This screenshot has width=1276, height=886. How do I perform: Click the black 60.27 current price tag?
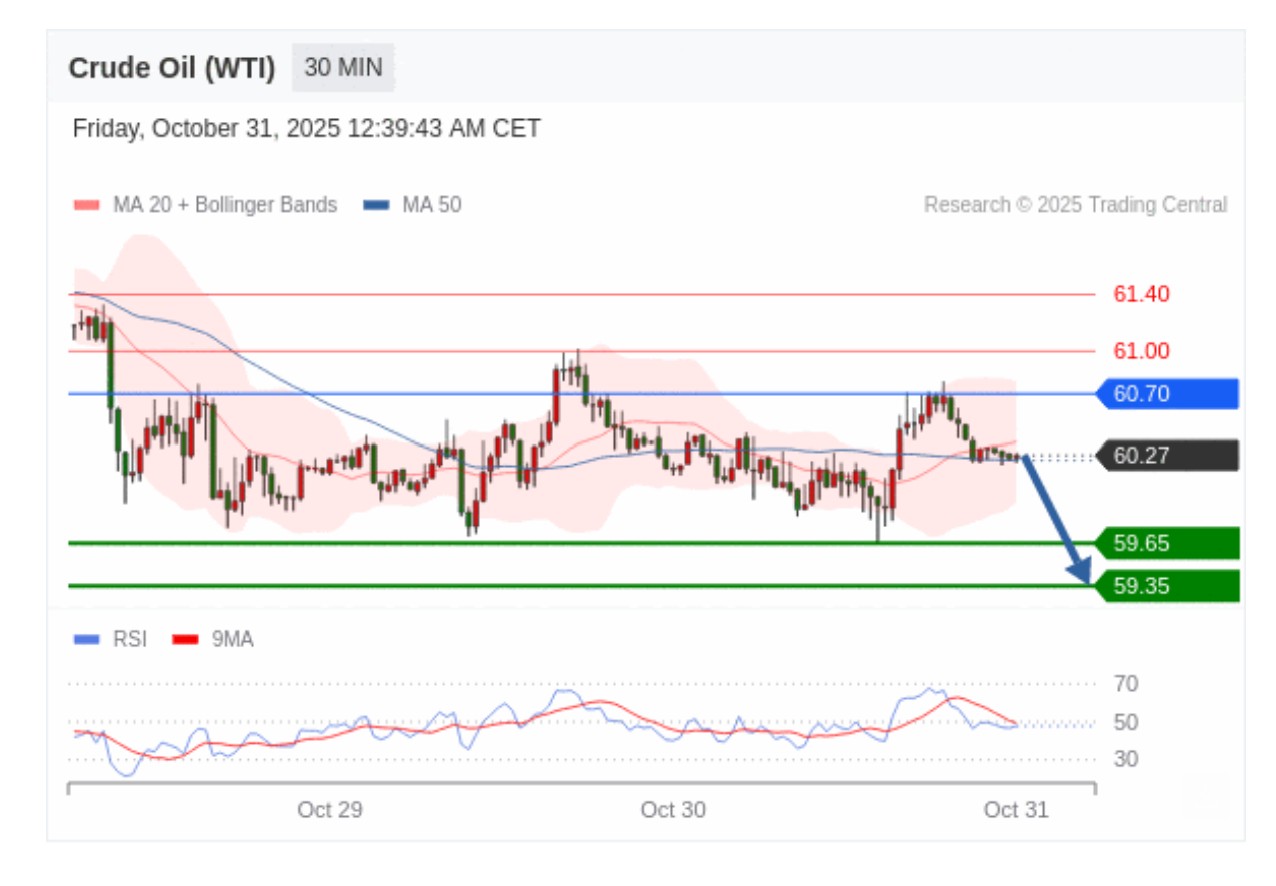point(1166,456)
